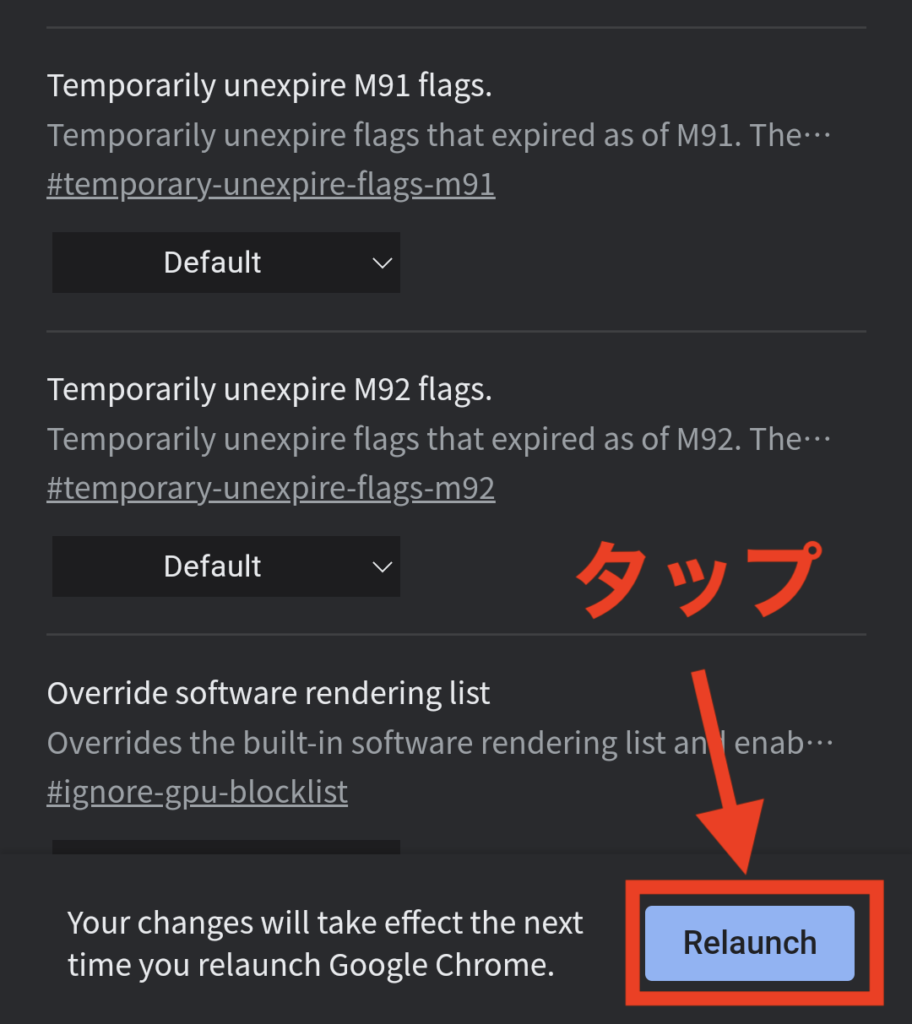
Task: Click the red arrow annotation pointing to Relaunch
Action: click(x=728, y=771)
